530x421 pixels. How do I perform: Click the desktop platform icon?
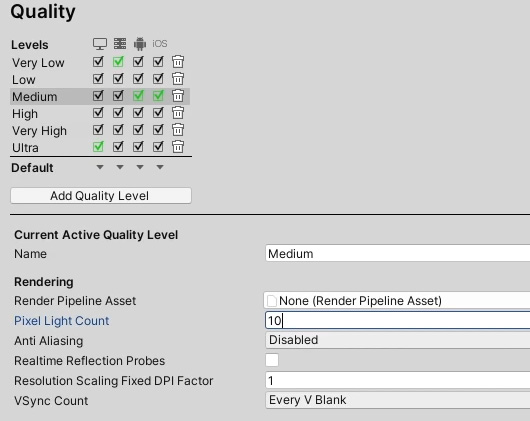[x=100, y=44]
